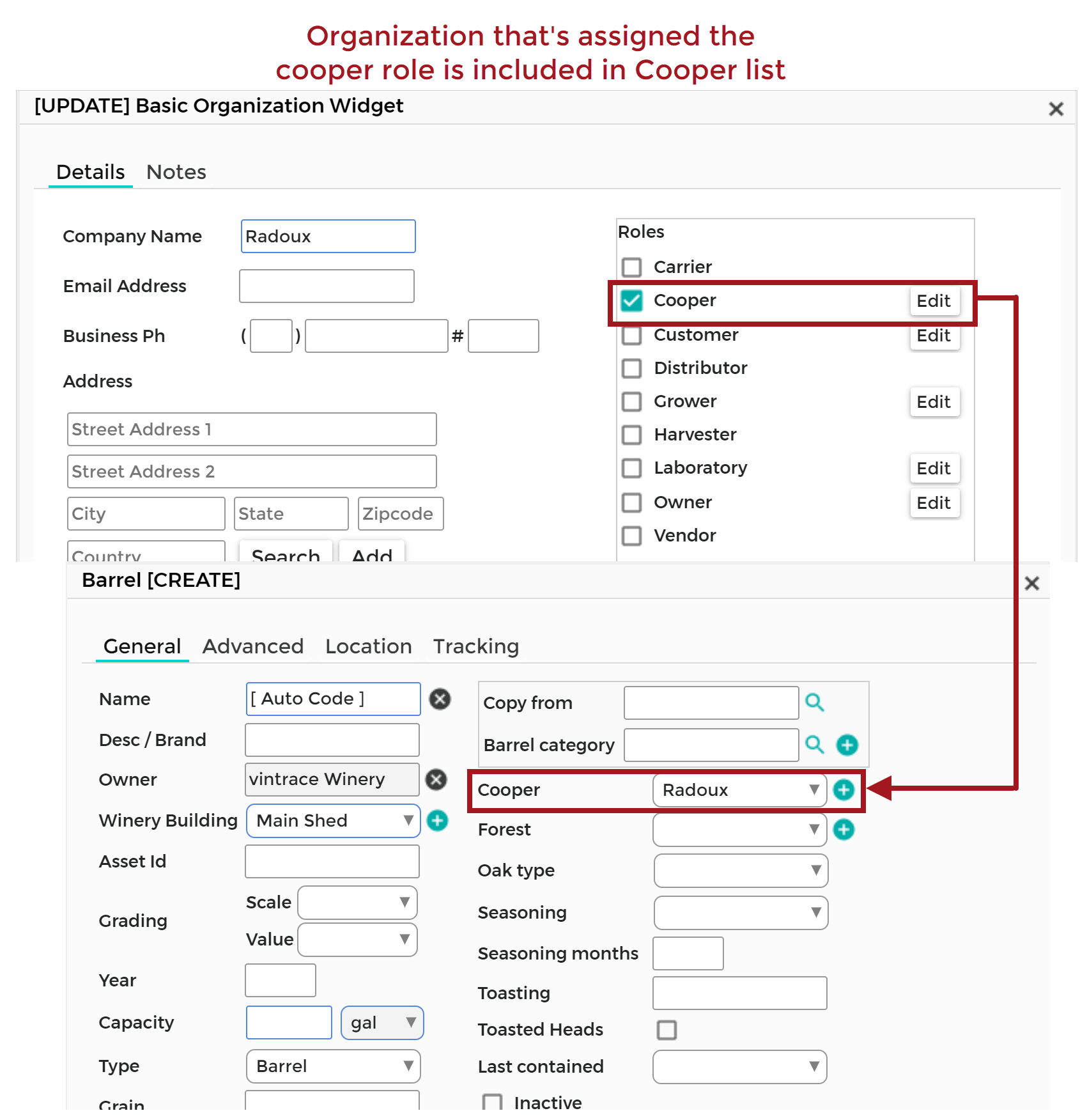Search Barrel category with magnifier icon
Screen dimensions: 1087x1120
tap(814, 745)
